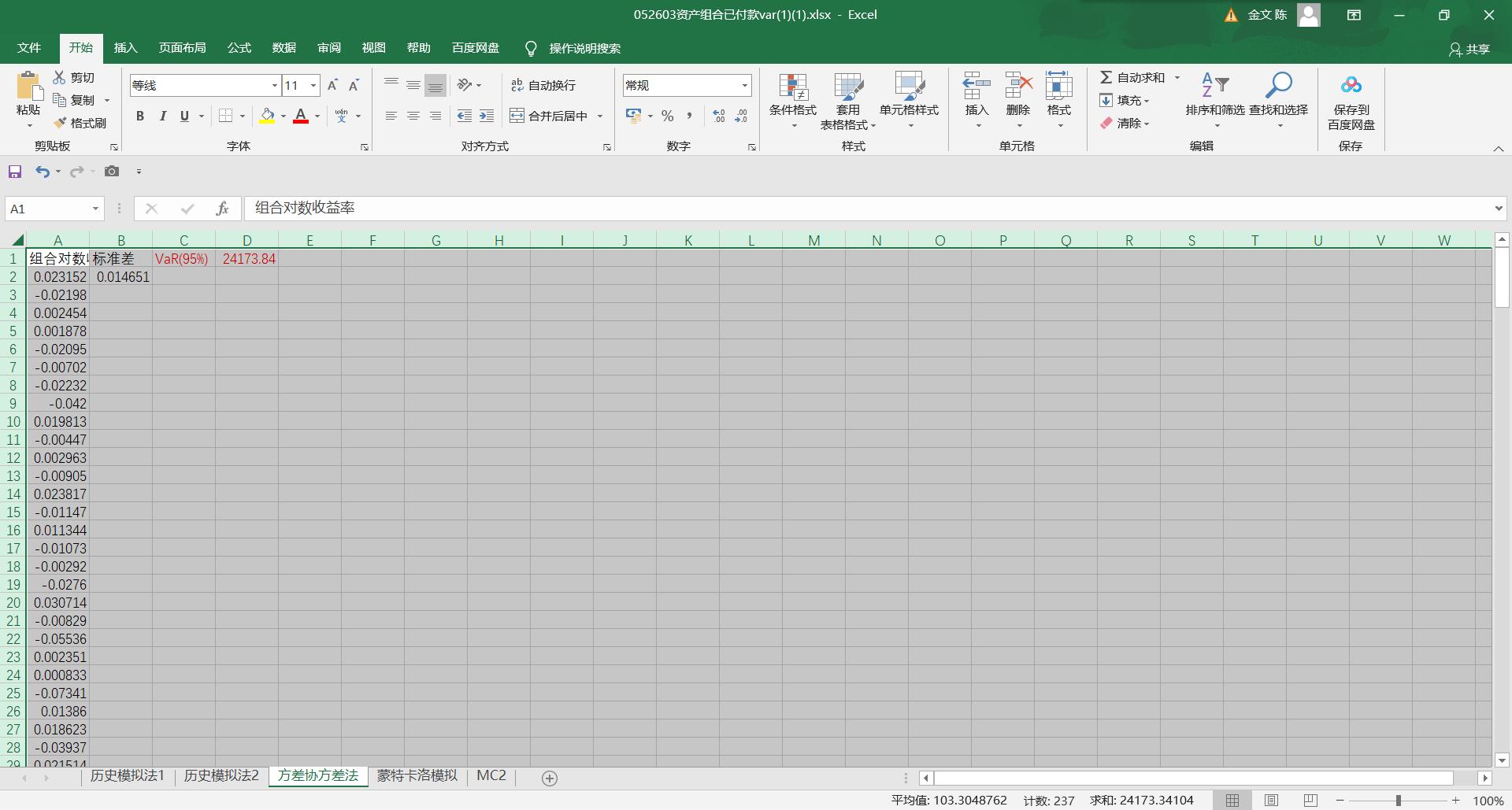Open the font color dropdown arrow

[317, 116]
